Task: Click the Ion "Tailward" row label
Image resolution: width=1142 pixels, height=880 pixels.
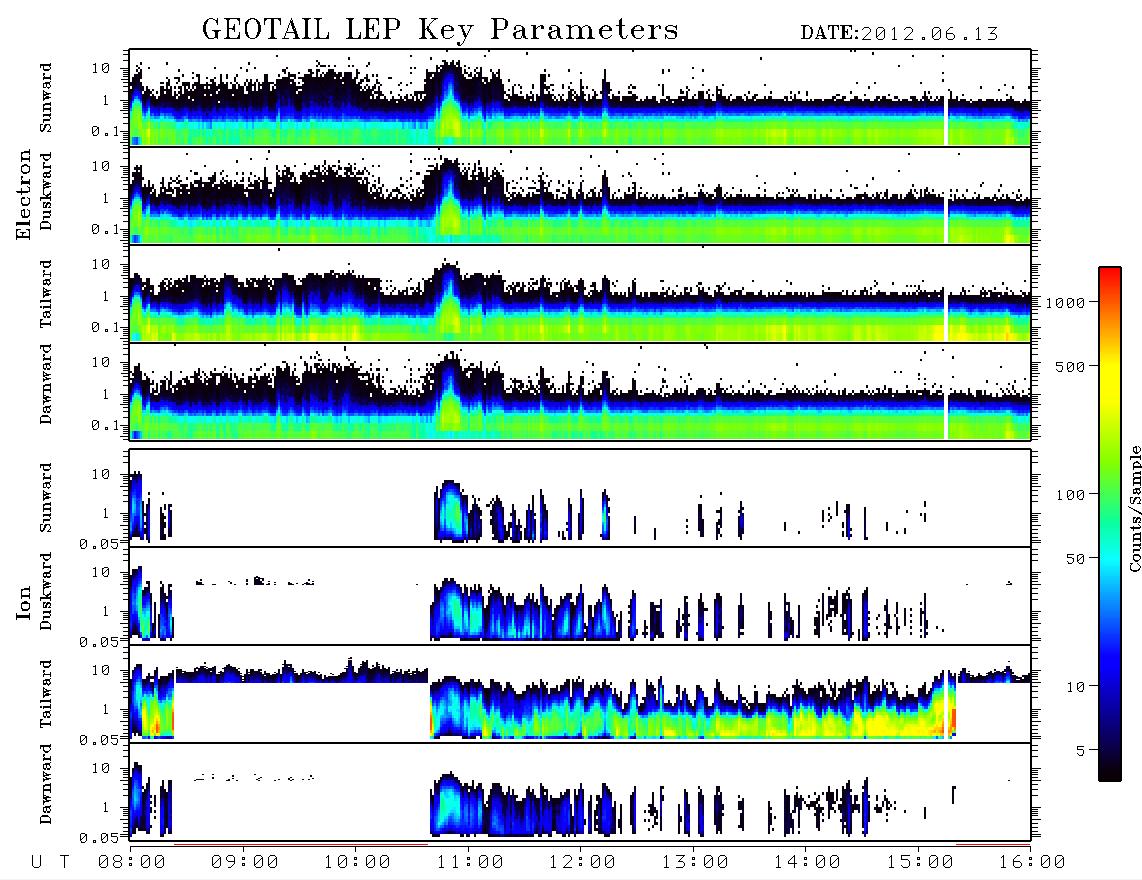Action: click(x=46, y=694)
